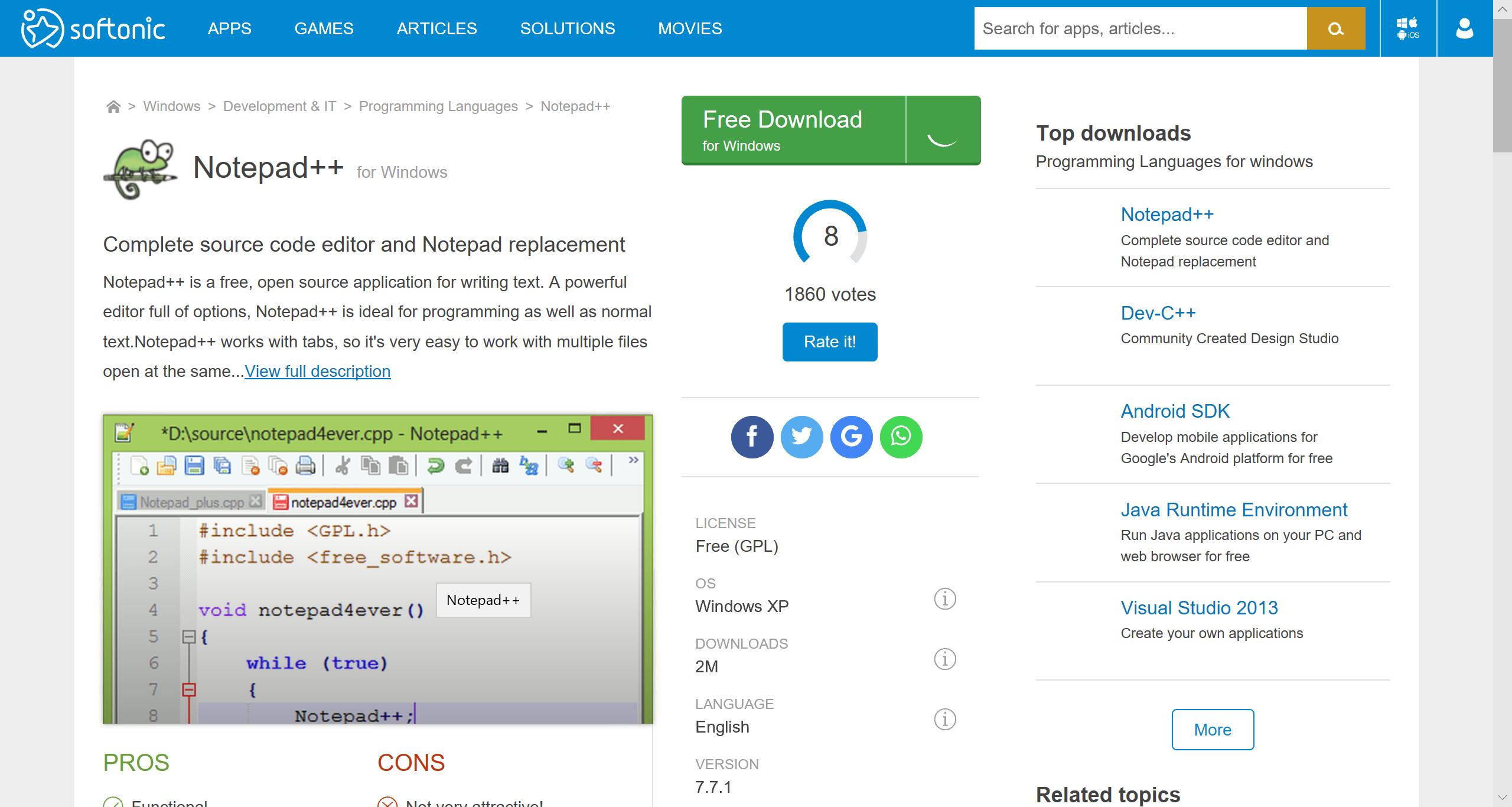Click the Community Created Design Studio description

click(1230, 339)
